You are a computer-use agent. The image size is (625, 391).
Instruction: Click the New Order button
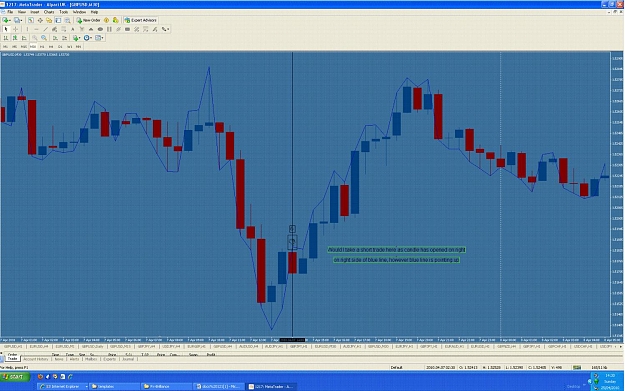click(x=88, y=20)
